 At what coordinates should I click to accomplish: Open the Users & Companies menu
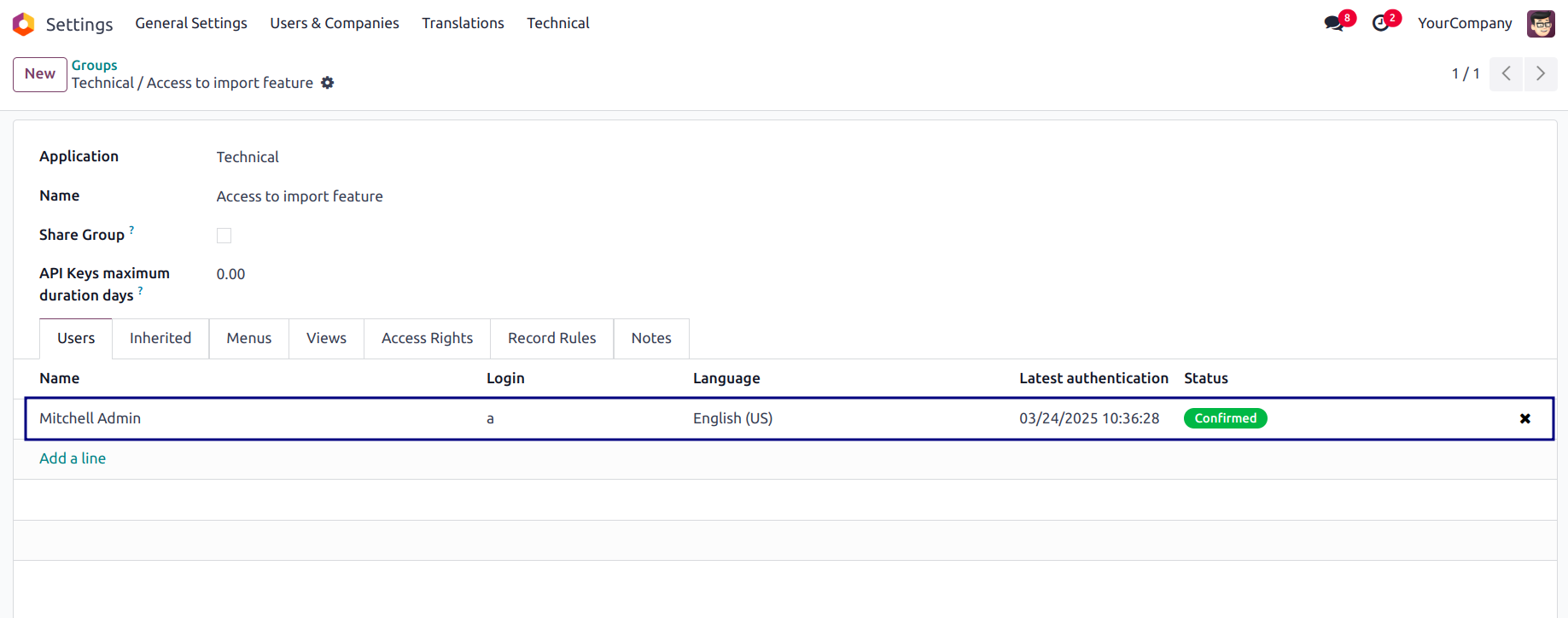tap(335, 23)
